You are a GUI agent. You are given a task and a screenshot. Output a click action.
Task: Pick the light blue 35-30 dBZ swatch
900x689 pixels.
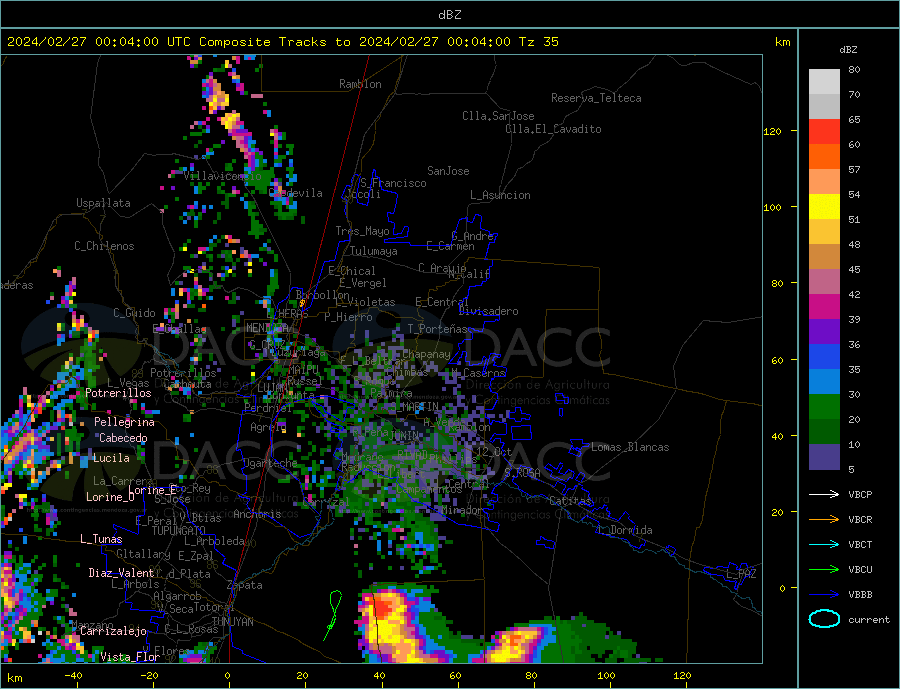tap(824, 382)
